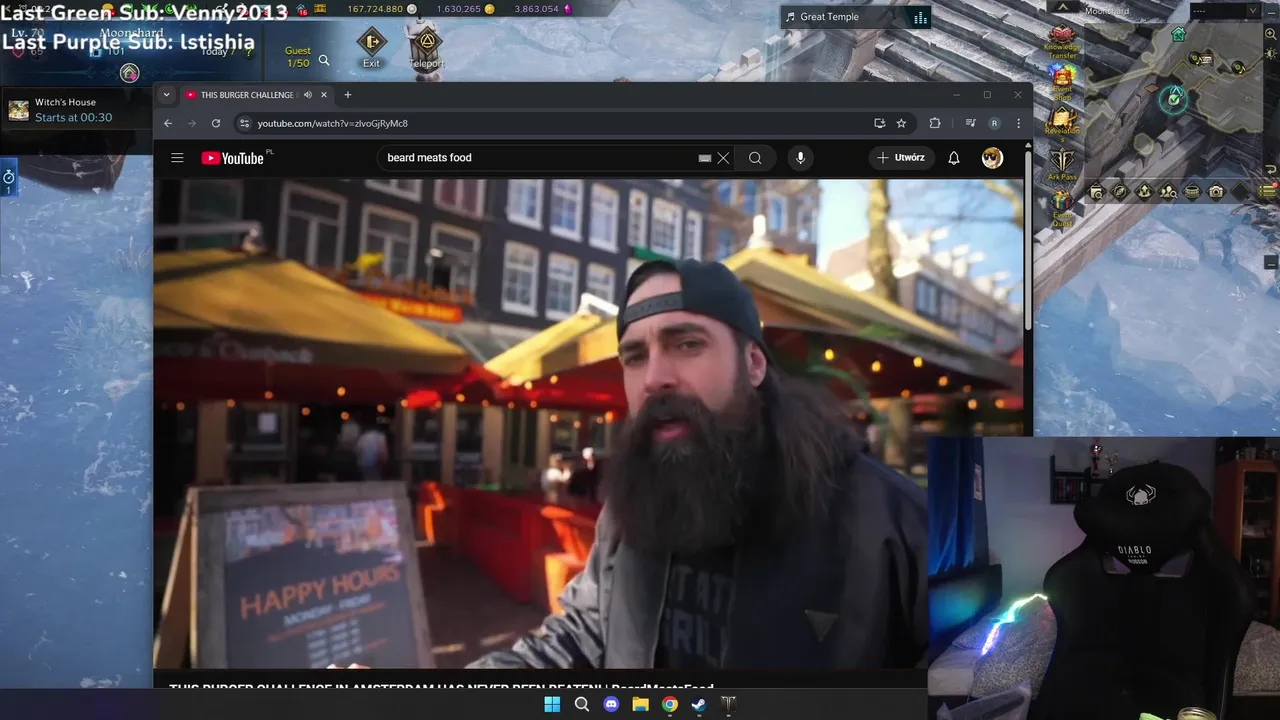Click the minimap return arrow icon
The height and width of the screenshot is (720, 1280).
tap(1271, 171)
